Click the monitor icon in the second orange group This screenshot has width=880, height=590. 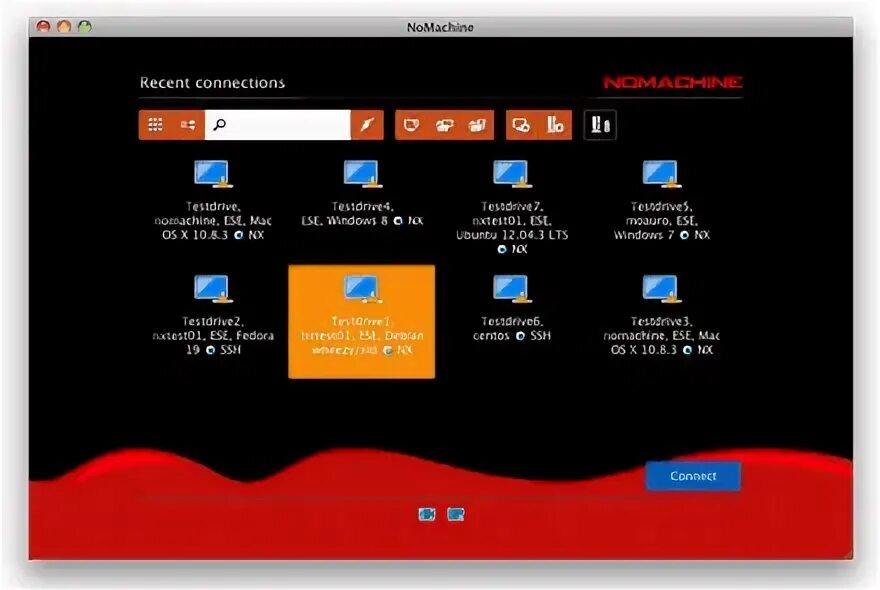(x=521, y=125)
